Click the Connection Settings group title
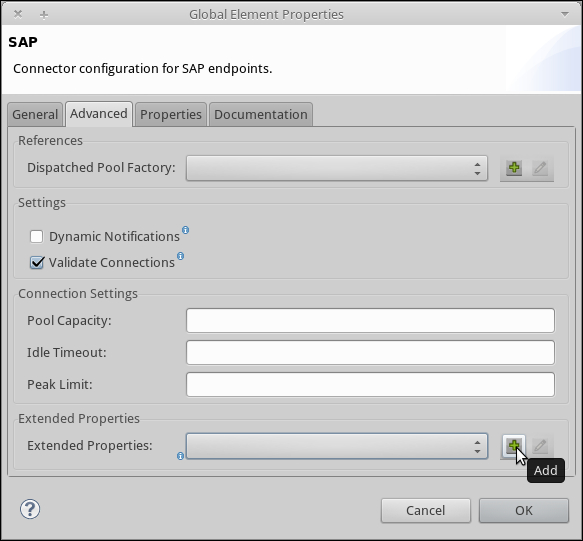583x541 pixels. pos(78,294)
